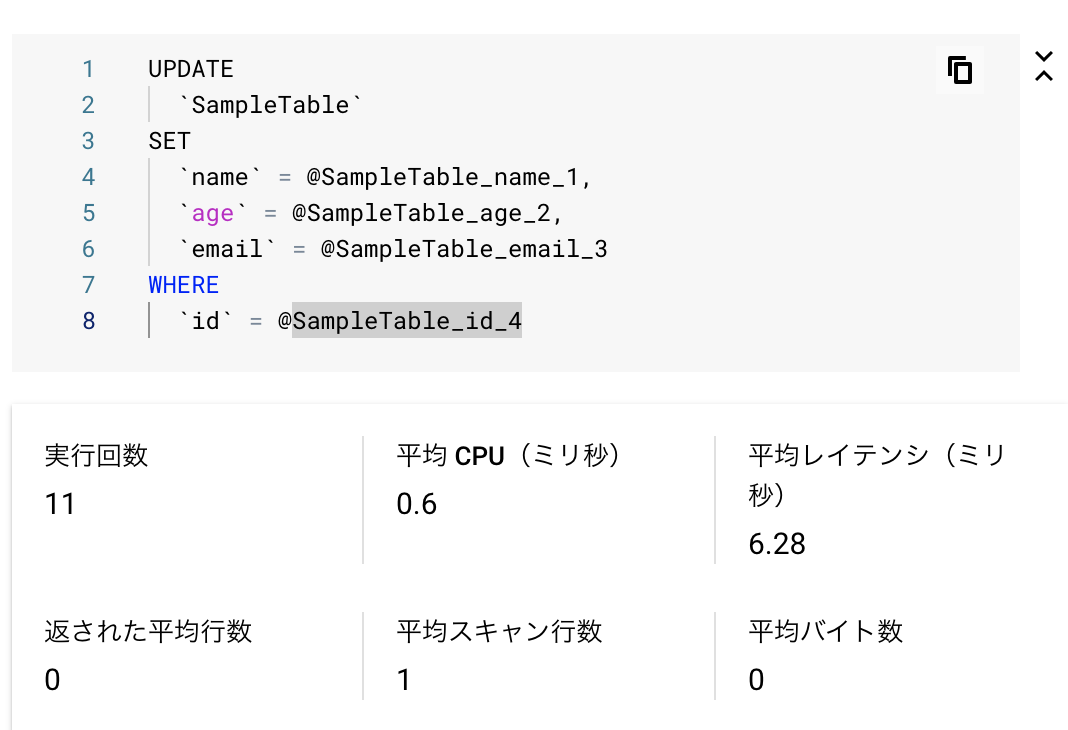Click the @SampleTable_name_1 parameter

pyautogui.click(x=442, y=177)
